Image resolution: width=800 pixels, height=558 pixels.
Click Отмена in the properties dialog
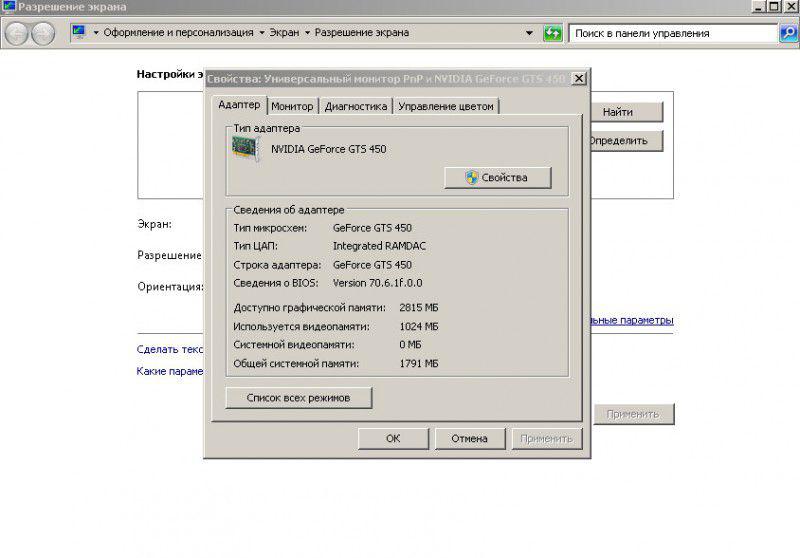click(x=469, y=439)
